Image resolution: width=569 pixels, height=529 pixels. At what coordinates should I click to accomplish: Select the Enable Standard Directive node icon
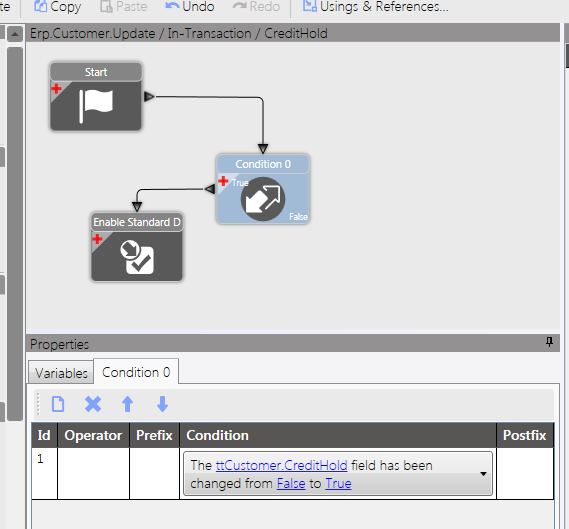click(x=137, y=257)
